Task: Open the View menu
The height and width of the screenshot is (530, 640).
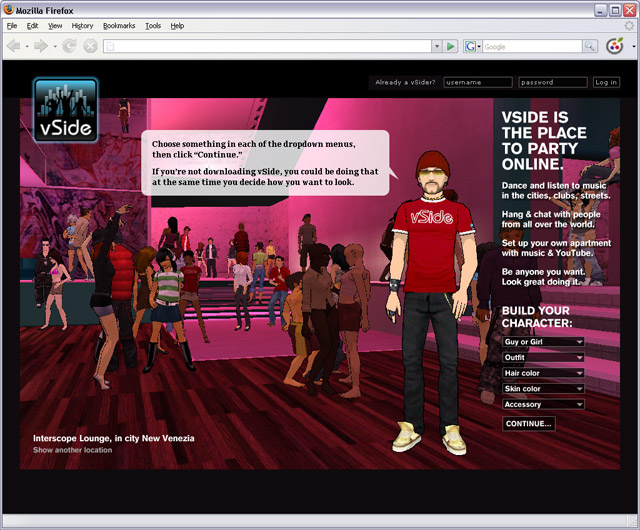Action: click(x=55, y=26)
